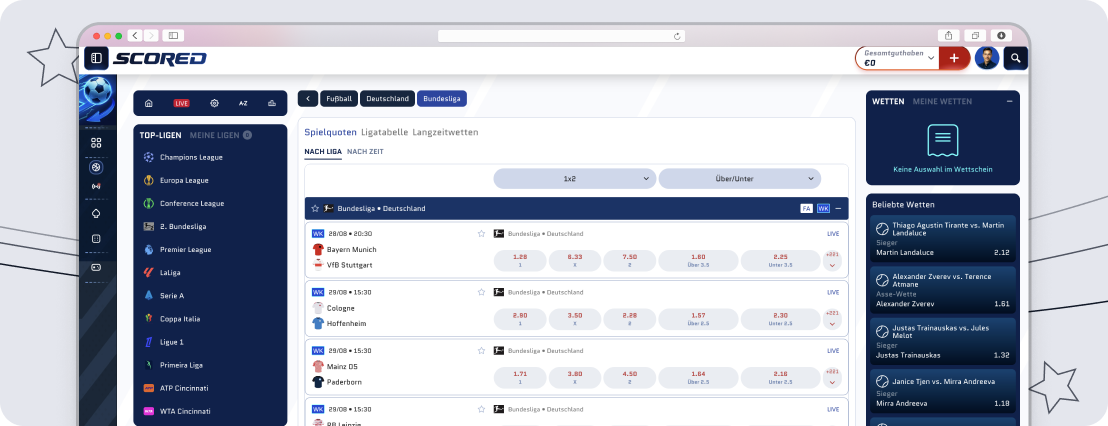Go to Fußball breadcrumb

pos(339,99)
